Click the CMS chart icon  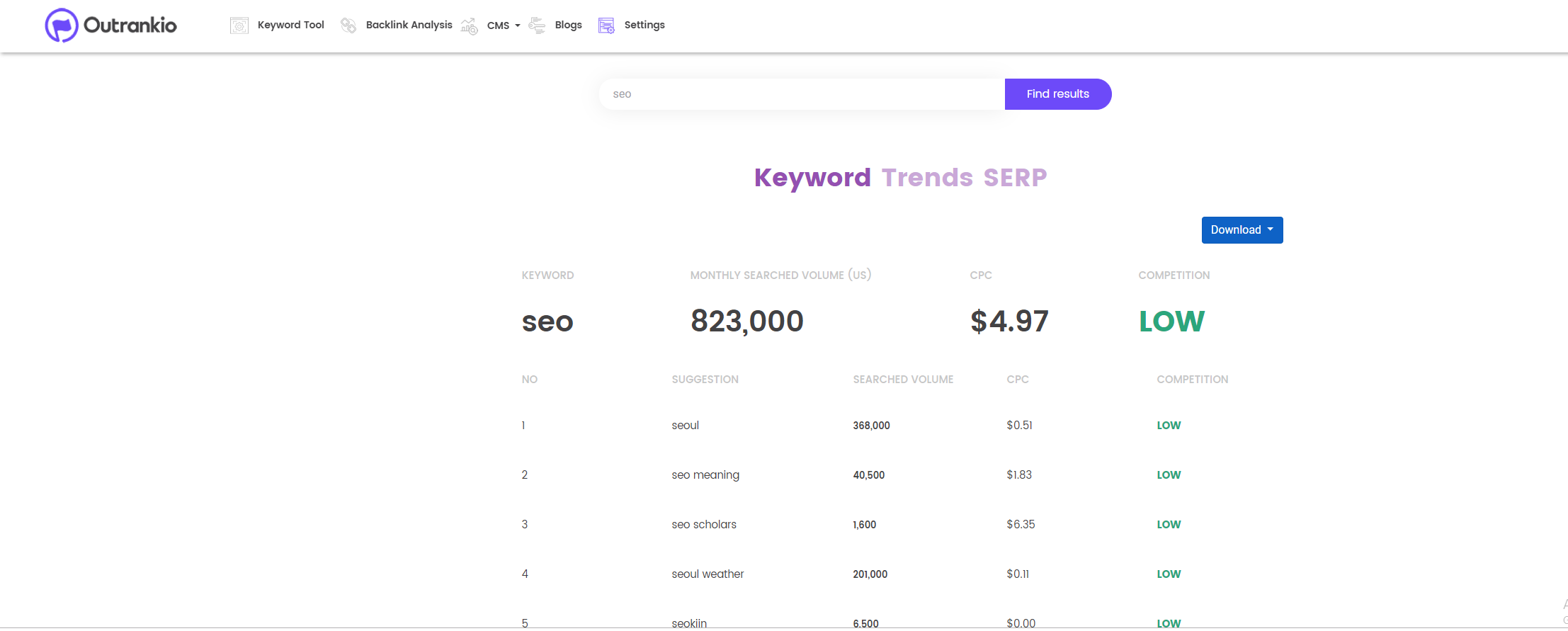469,26
